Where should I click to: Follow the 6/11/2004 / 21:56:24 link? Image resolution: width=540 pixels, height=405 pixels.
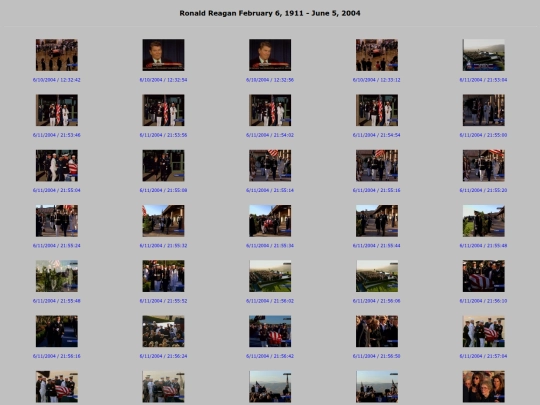click(163, 356)
